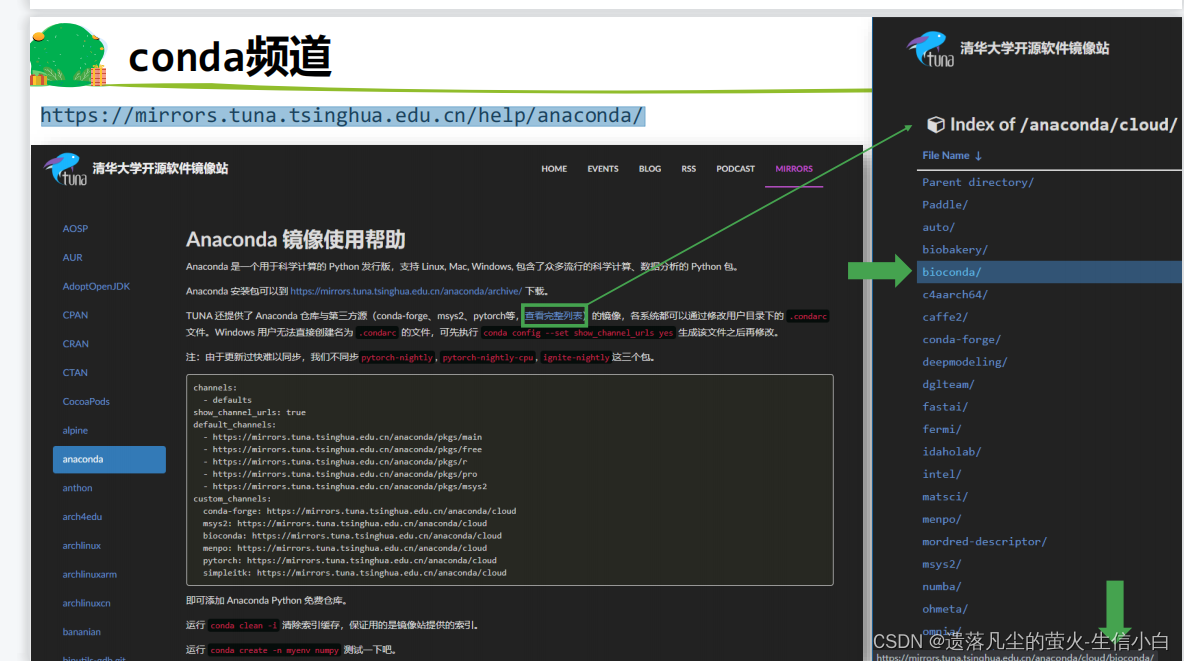1184x661 pixels.
Task: Click the conda create -n myenv numpy command
Action: point(274,650)
